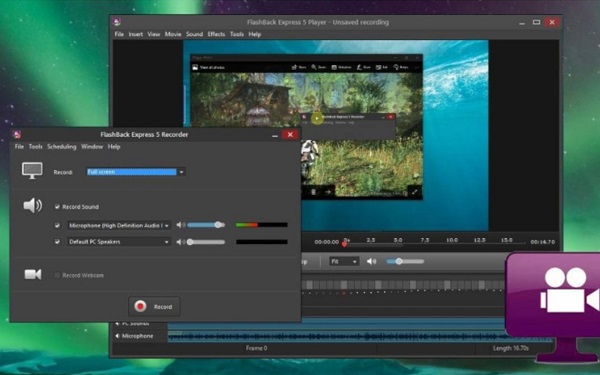Viewport: 600px width, 375px height.
Task: Click the Length 16.70s status text
Action: [511, 348]
